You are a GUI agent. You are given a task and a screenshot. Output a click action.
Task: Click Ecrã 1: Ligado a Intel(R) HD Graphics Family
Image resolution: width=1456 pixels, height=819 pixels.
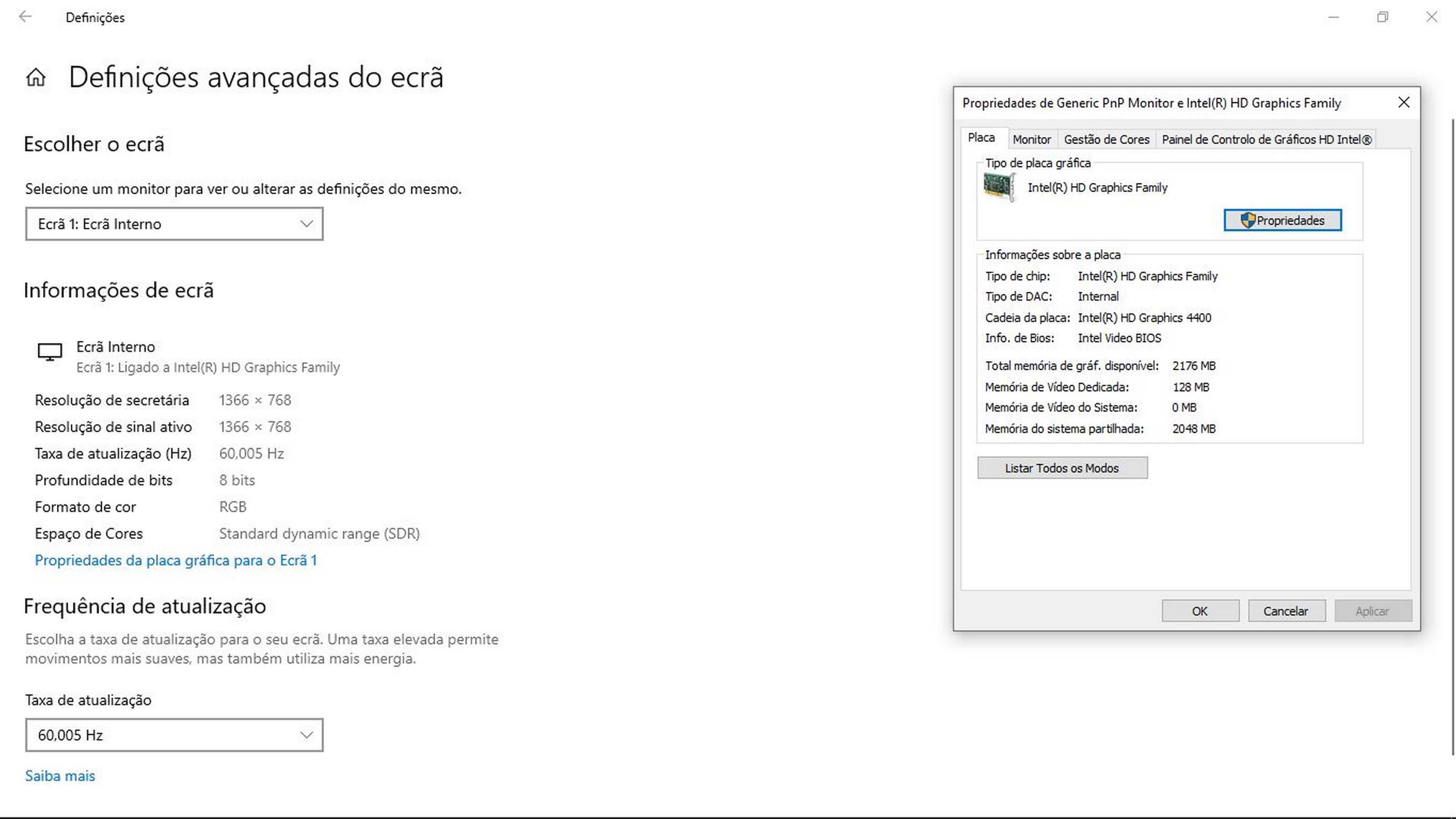pos(208,367)
